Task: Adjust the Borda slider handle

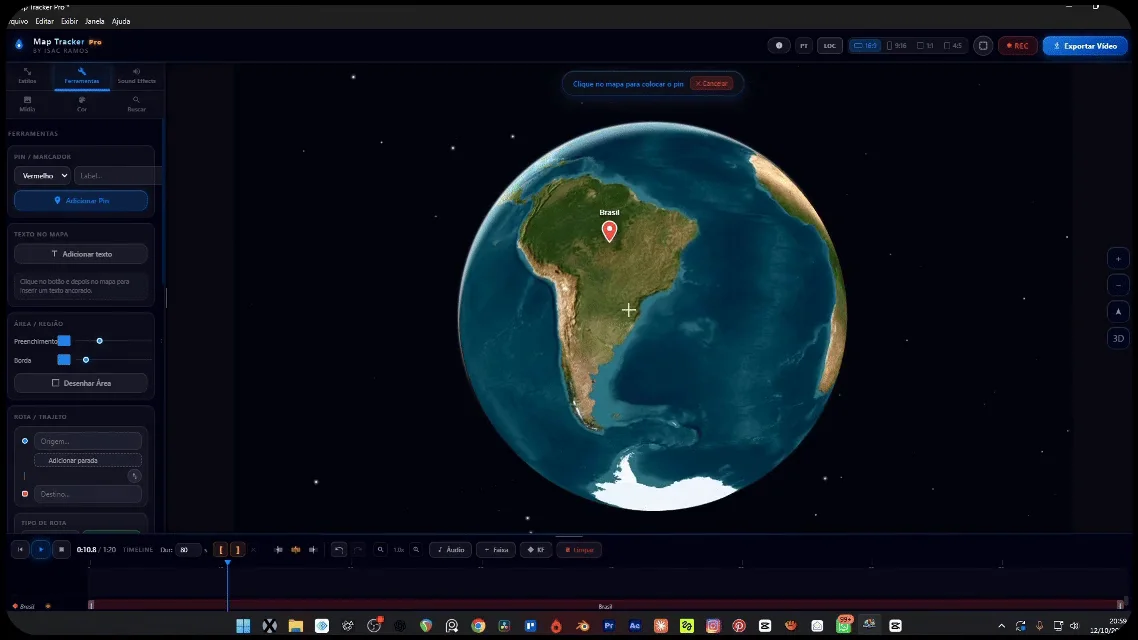Action: click(x=86, y=360)
